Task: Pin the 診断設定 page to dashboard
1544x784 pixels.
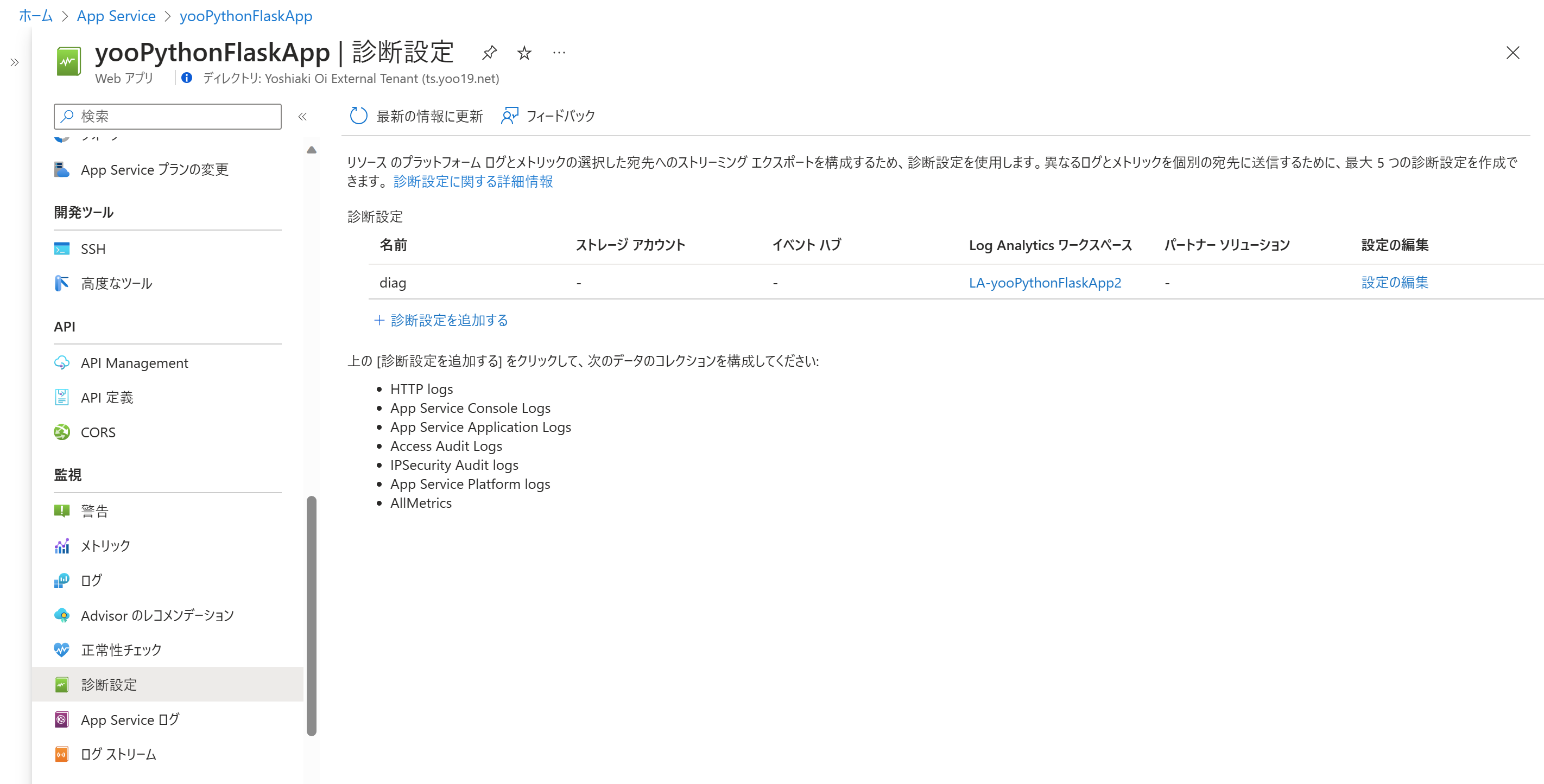Action: tap(490, 53)
